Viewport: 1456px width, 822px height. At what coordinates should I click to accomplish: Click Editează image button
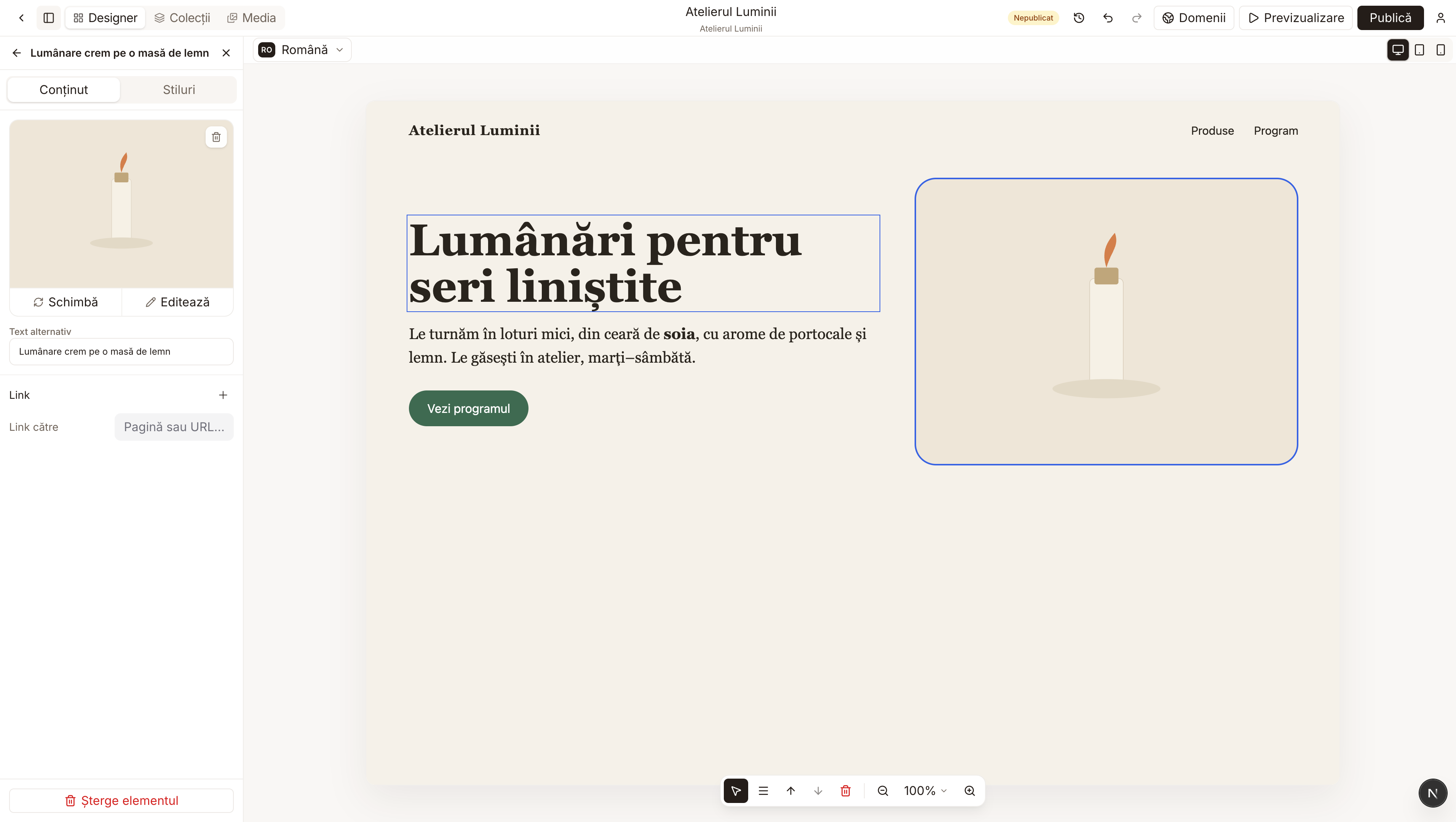(177, 302)
